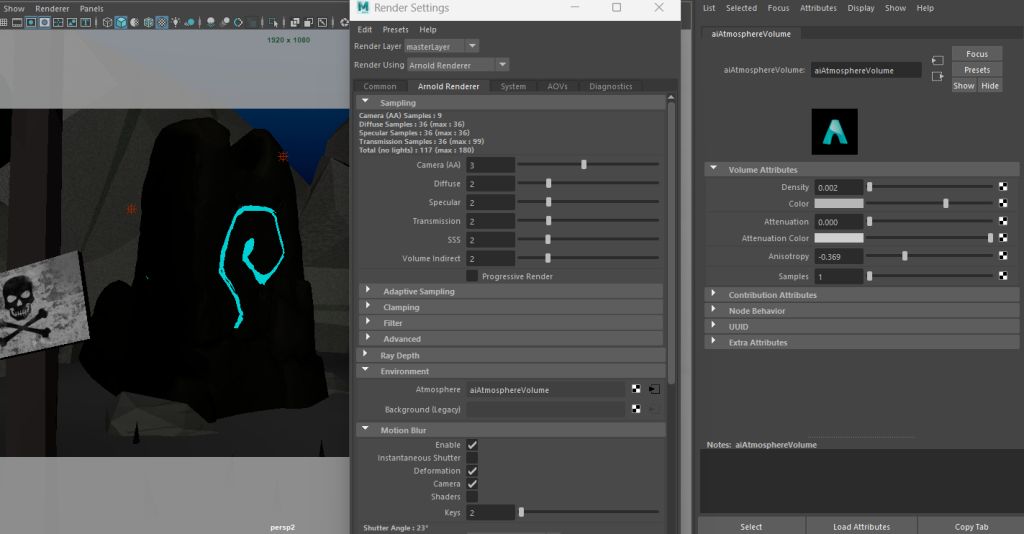
Task: Switch to the Diagnostics tab
Action: click(611, 86)
